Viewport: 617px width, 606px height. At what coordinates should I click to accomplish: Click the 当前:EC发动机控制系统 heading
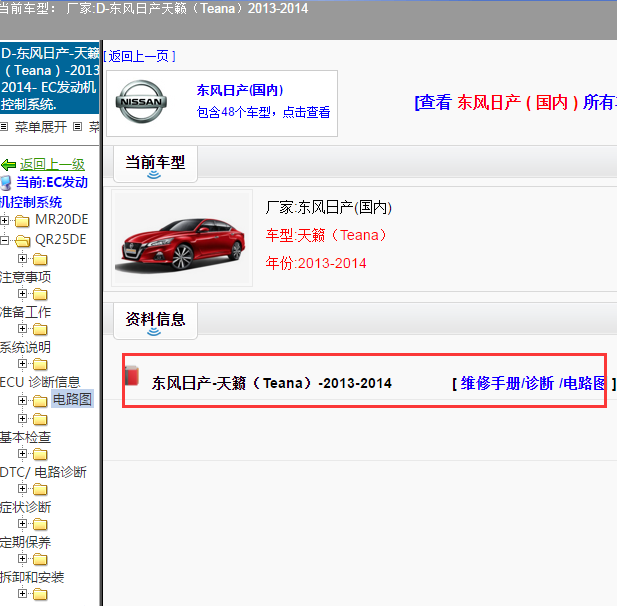pyautogui.click(x=44, y=192)
